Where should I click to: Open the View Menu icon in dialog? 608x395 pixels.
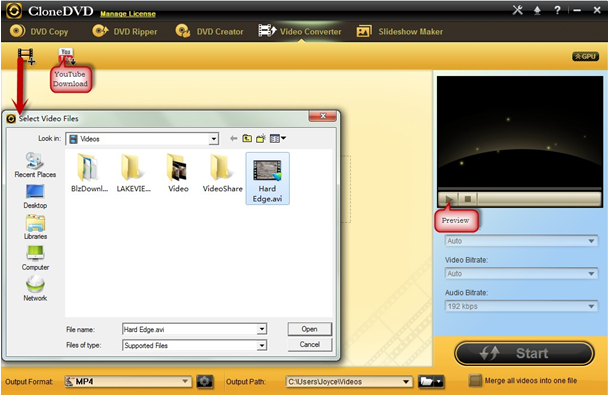pos(278,138)
